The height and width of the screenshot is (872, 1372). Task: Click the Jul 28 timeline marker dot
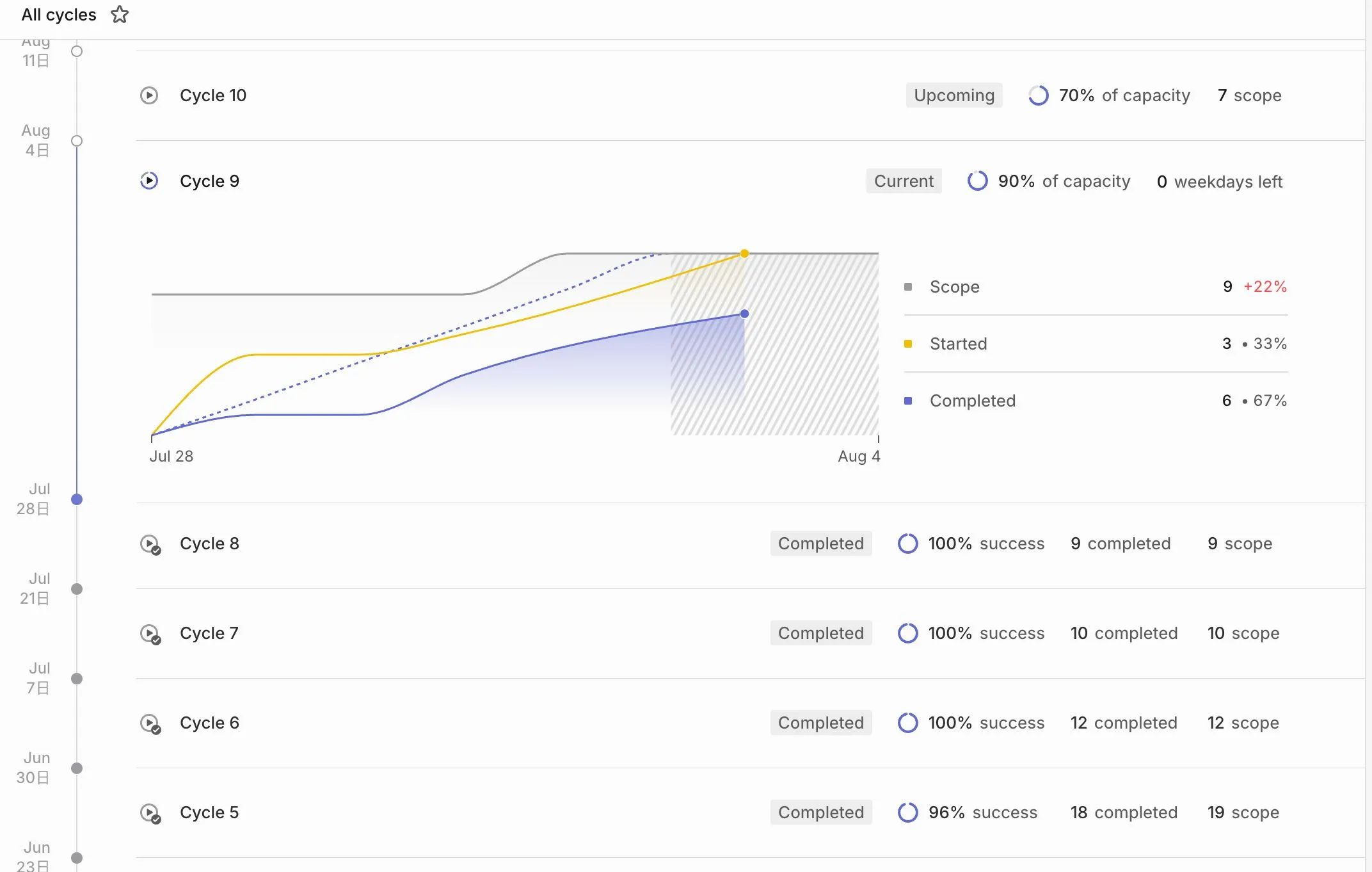click(x=77, y=499)
